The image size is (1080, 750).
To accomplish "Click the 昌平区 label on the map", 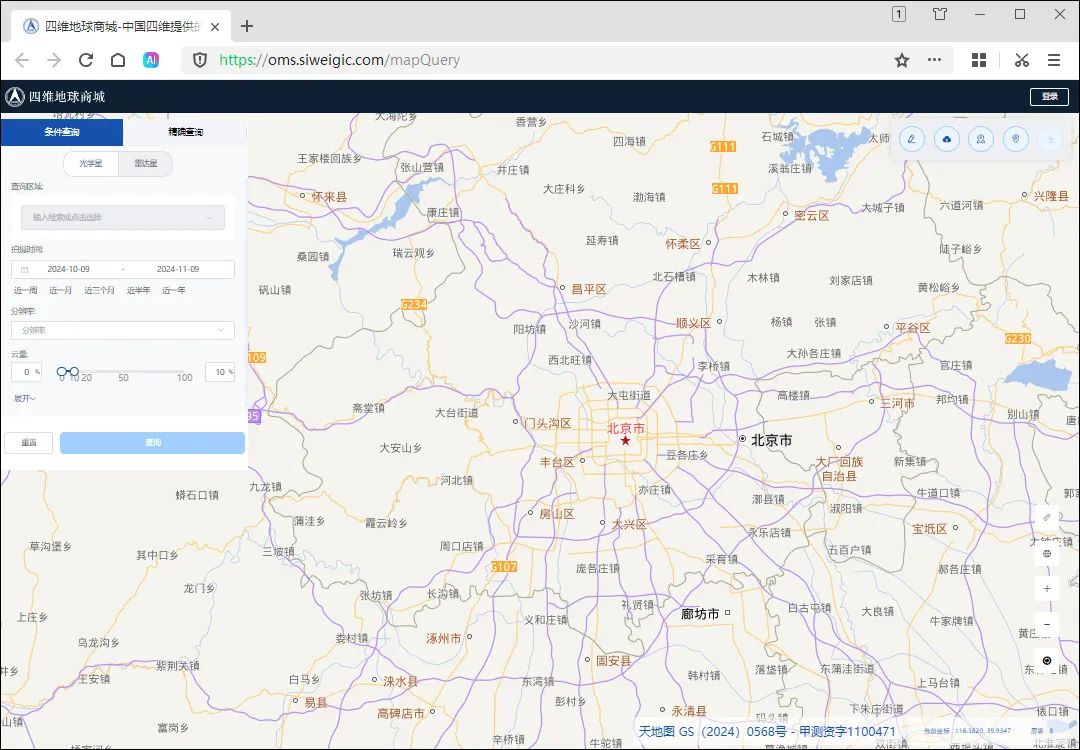I will coord(589,289).
